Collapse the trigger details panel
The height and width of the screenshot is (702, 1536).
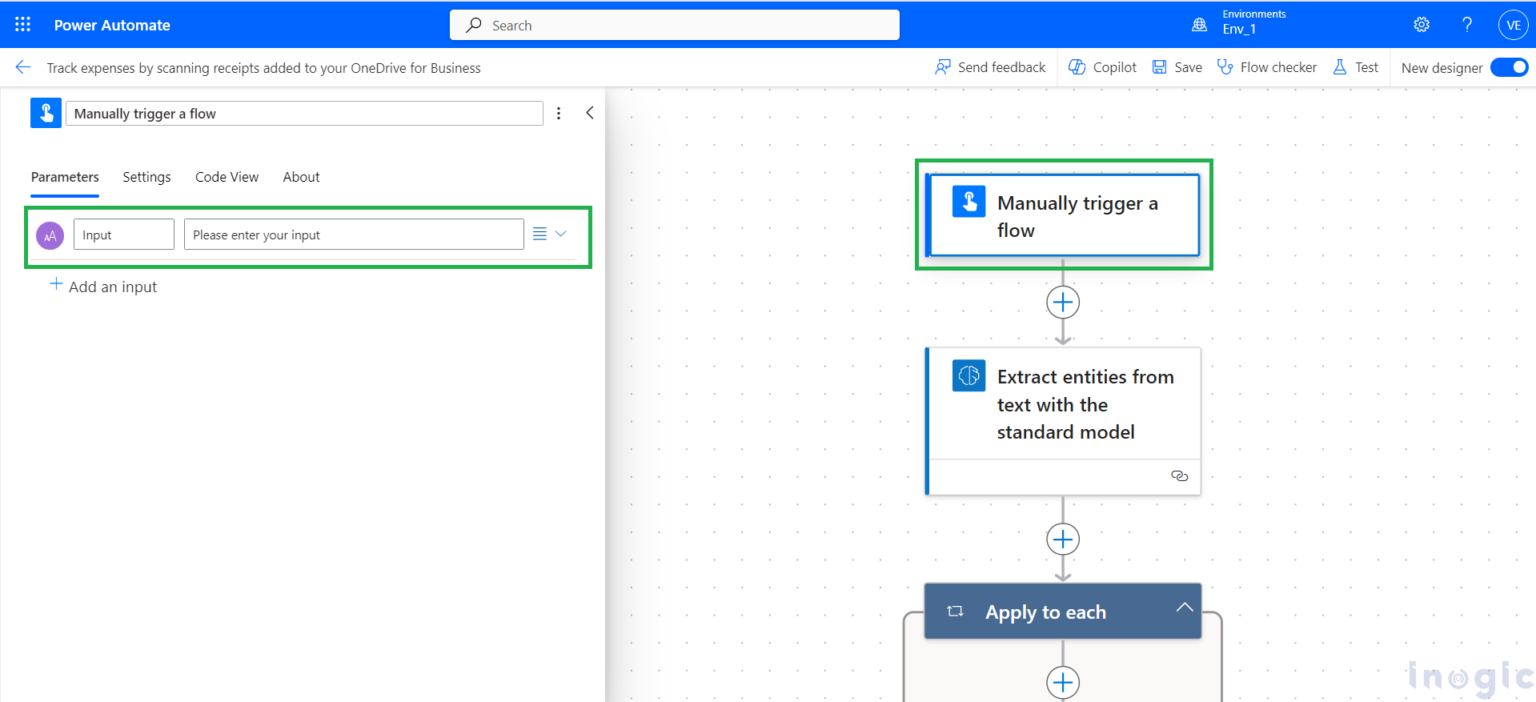(589, 113)
